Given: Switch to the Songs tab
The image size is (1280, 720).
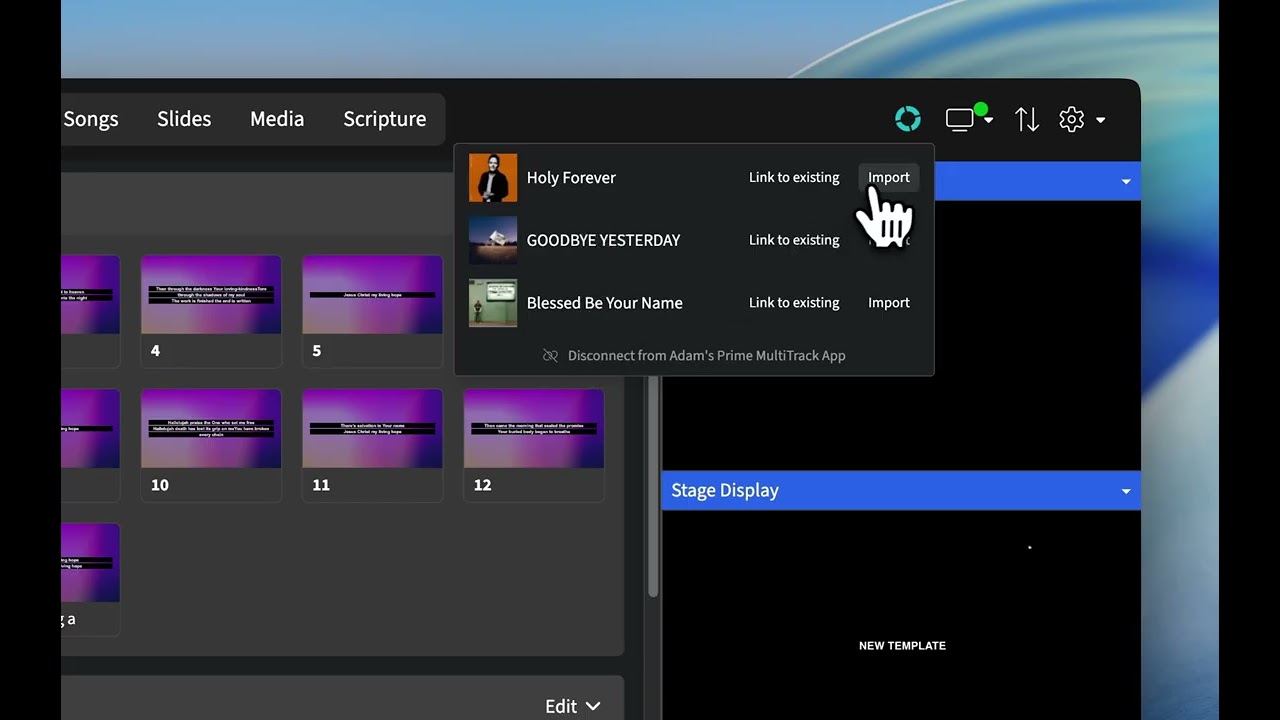Looking at the screenshot, I should [x=91, y=119].
